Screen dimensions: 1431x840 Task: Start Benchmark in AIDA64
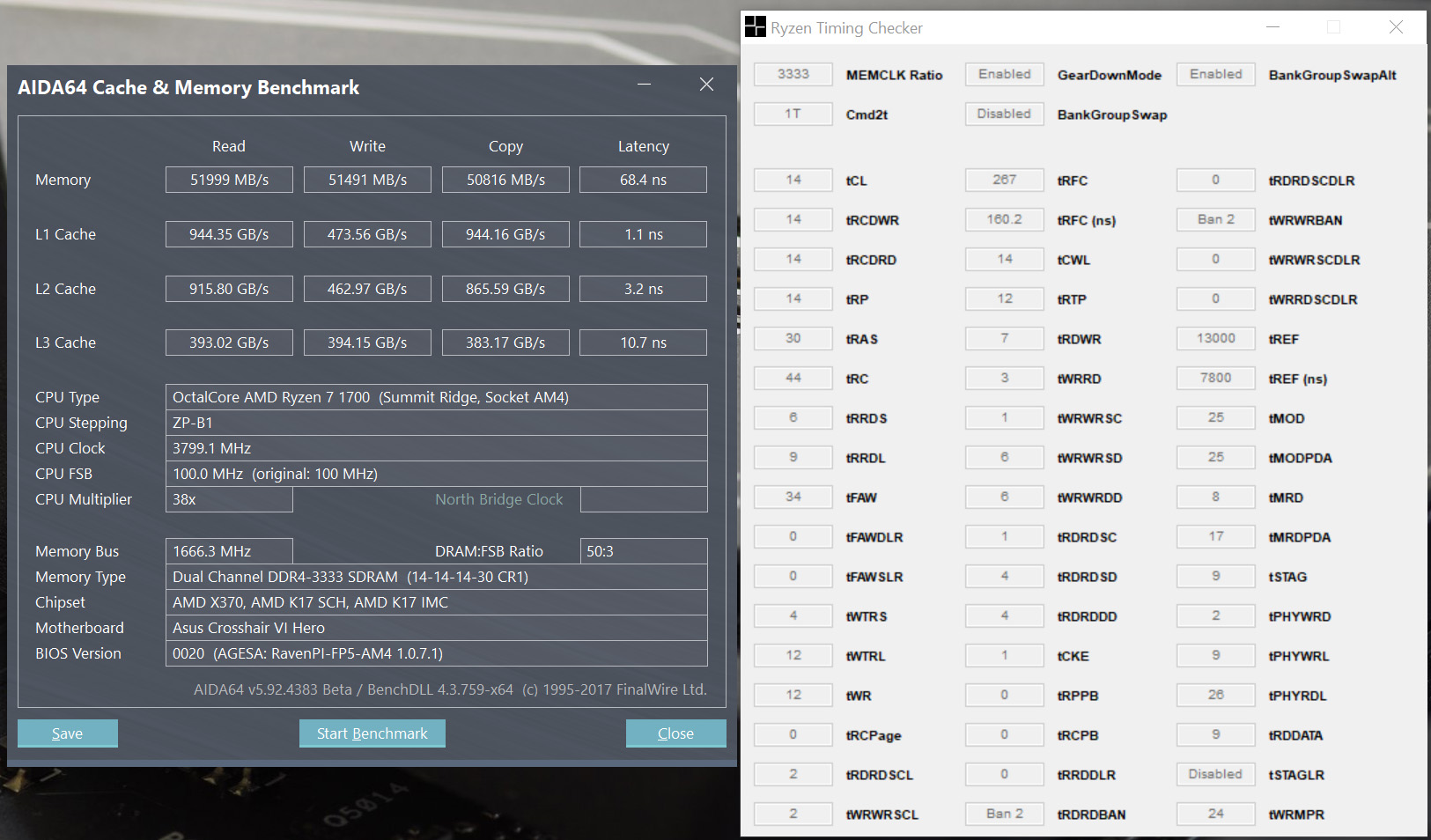tap(372, 733)
